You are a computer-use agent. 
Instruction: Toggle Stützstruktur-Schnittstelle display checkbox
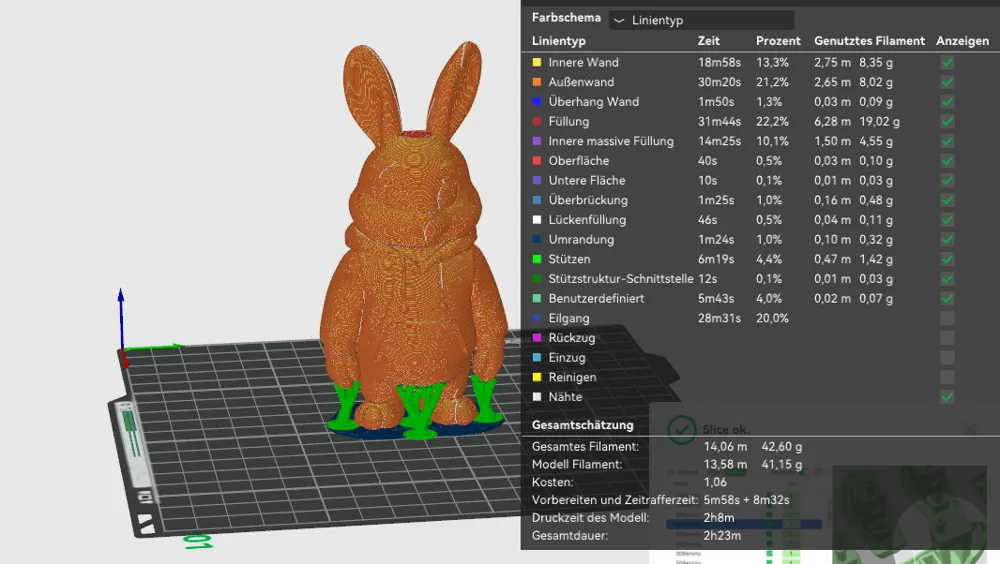tap(947, 279)
